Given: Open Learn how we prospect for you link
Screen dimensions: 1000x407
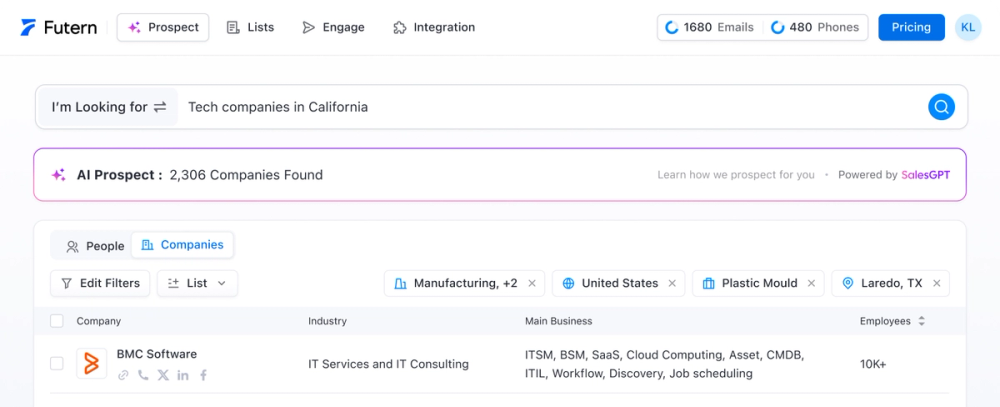Looking at the screenshot, I should (736, 175).
